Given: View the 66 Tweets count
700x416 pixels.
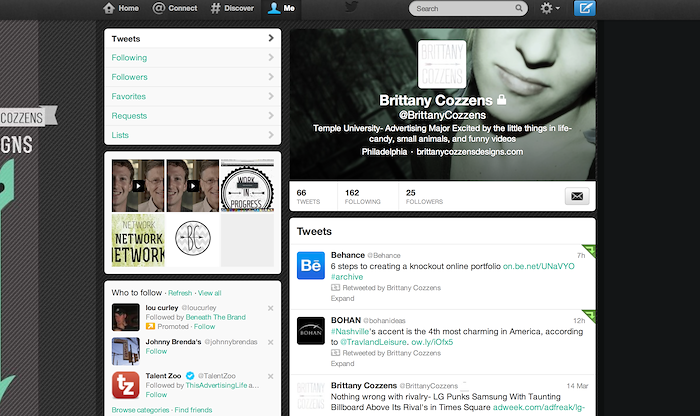Looking at the screenshot, I should 308,196.
